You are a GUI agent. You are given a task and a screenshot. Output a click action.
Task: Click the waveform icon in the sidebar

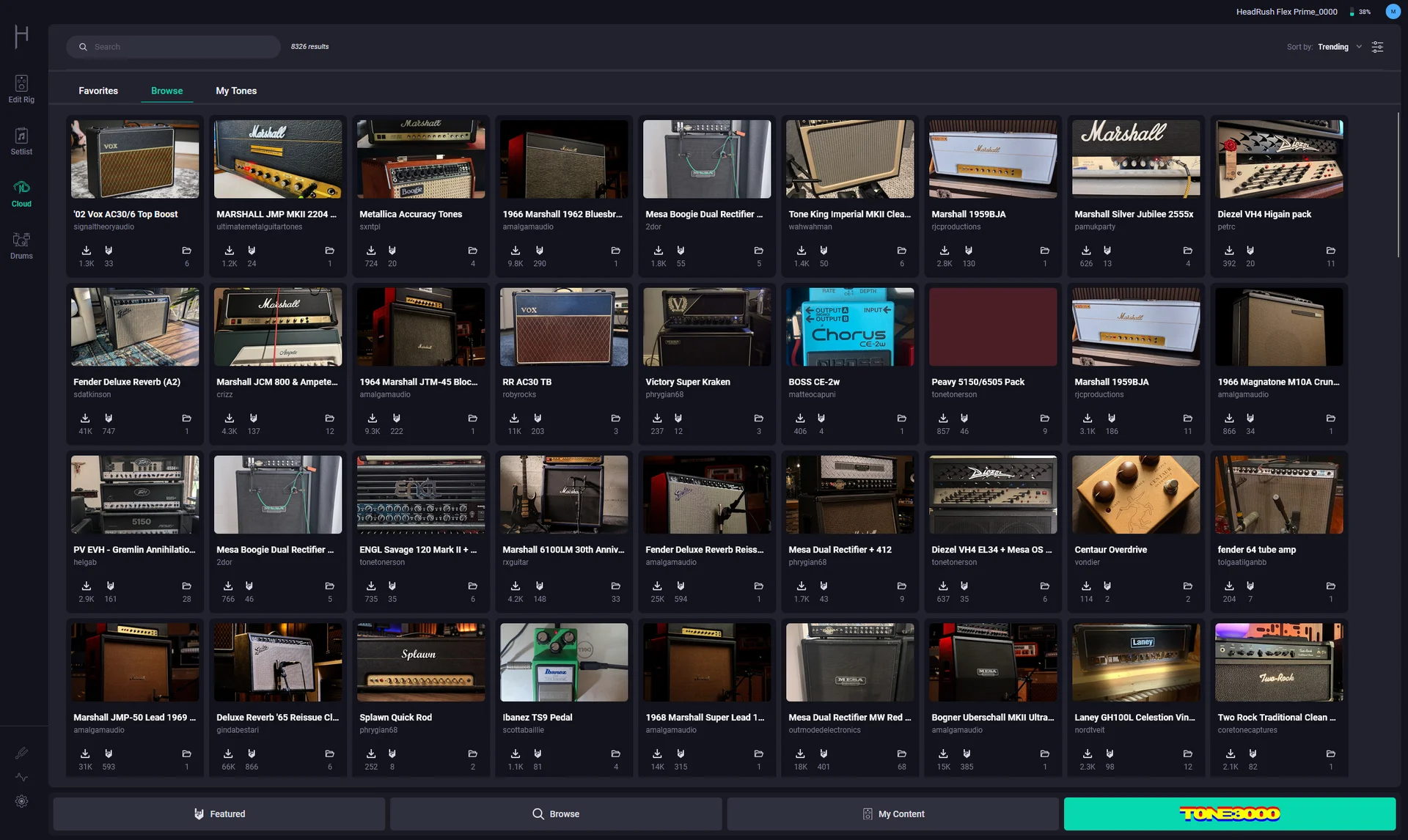(x=21, y=777)
